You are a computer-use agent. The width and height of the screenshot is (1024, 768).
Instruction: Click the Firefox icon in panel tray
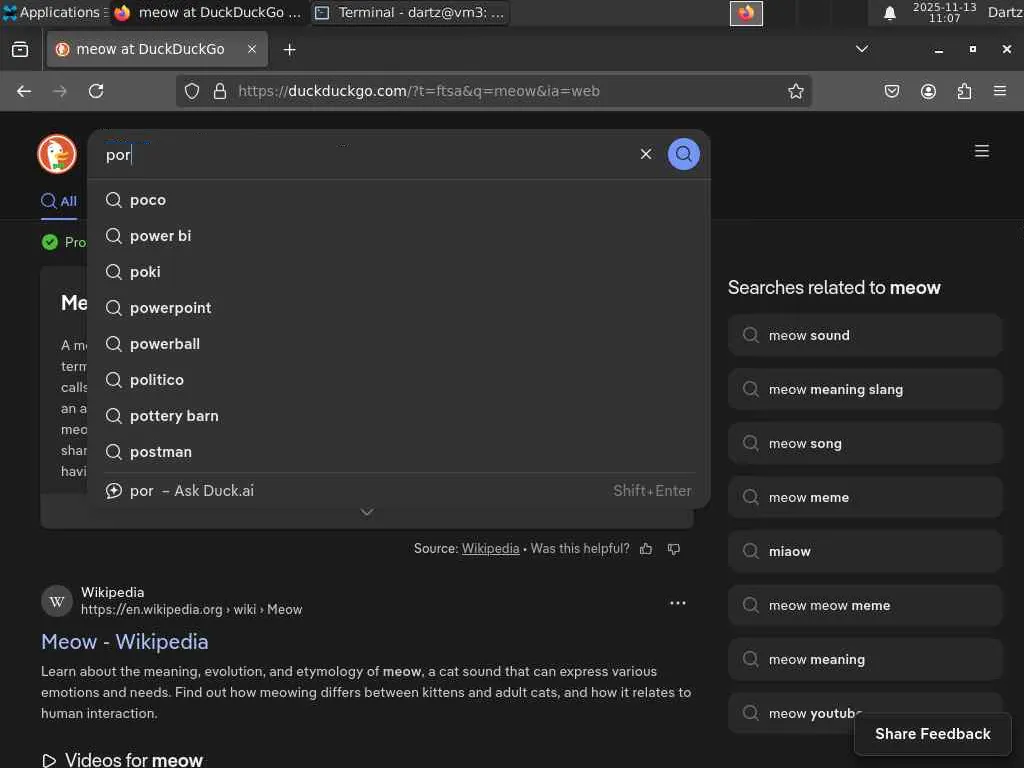coord(746,13)
